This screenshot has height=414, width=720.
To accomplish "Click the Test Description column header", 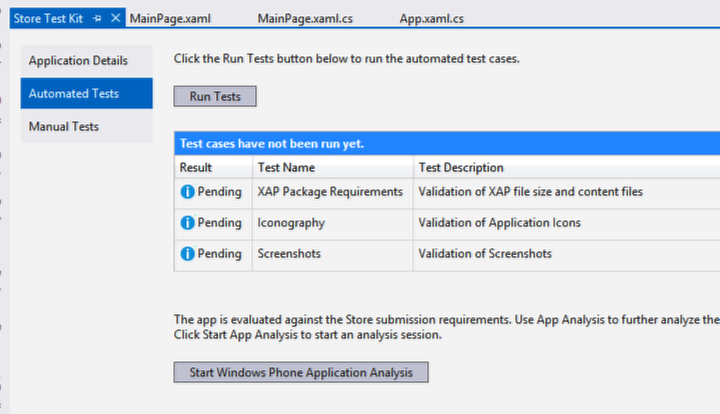I will [461, 168].
